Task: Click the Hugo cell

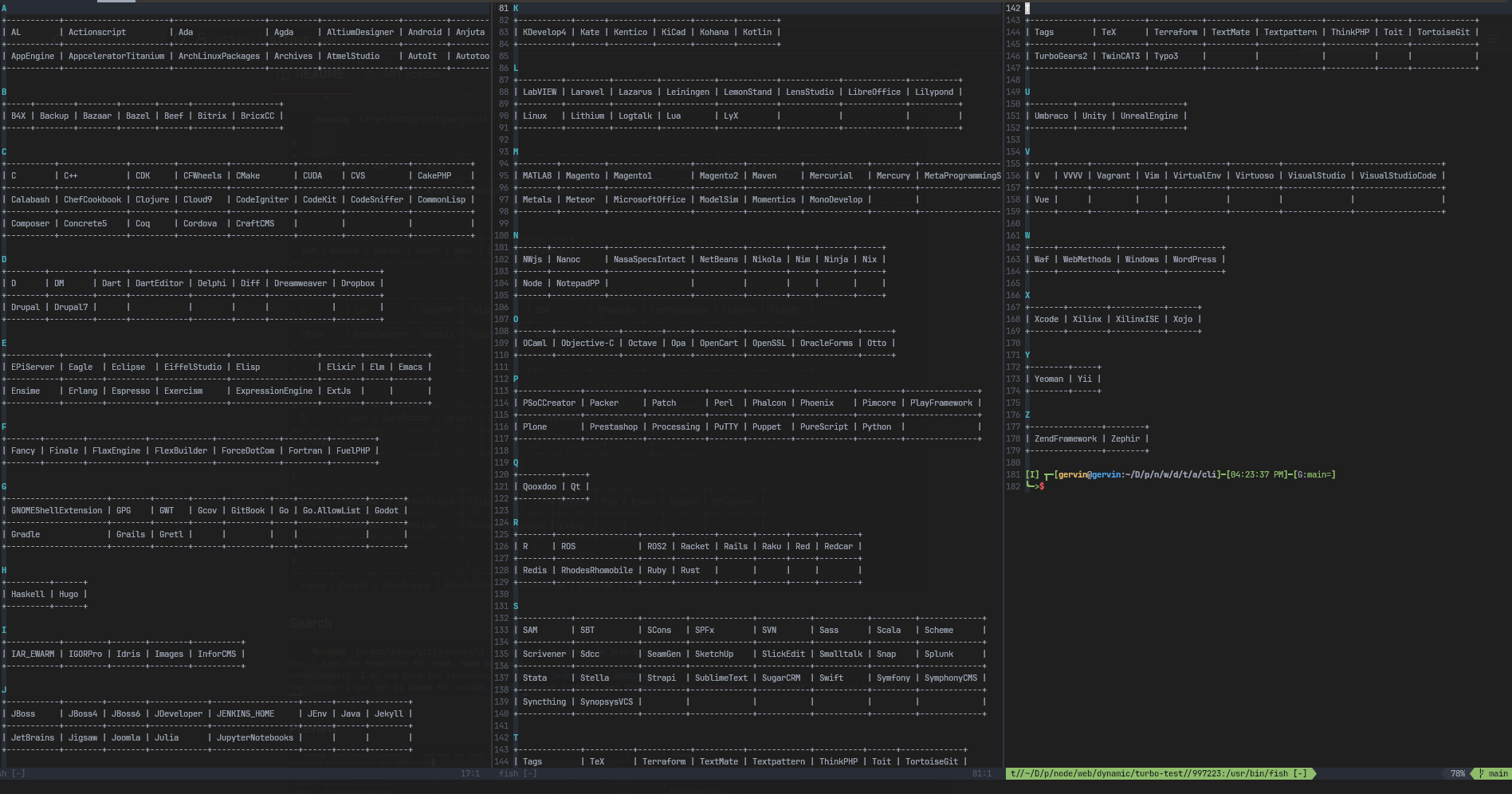Action: pyautogui.click(x=69, y=594)
